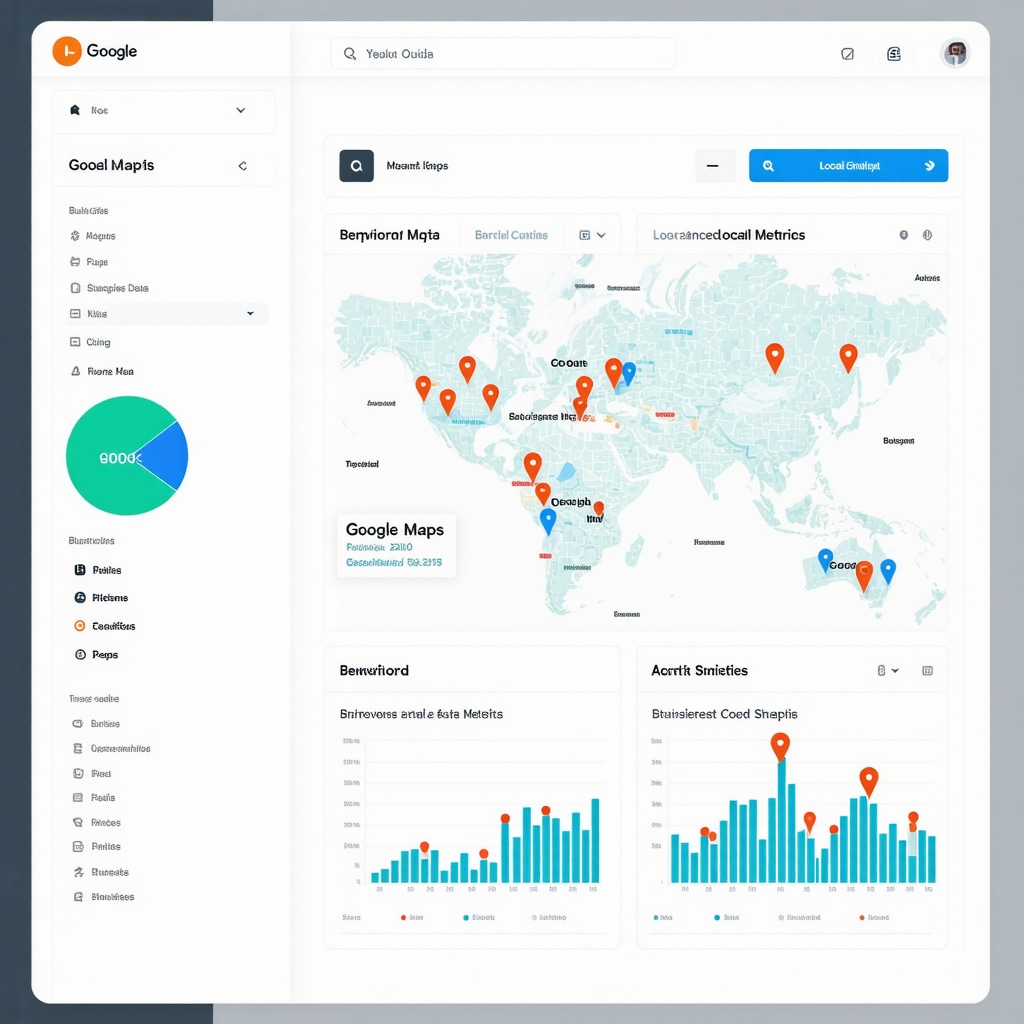Click the dark search icon button in toolbar
Screen dimensions: 1024x1024
click(x=357, y=166)
